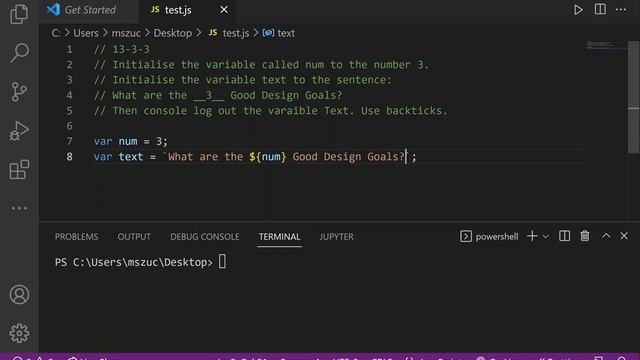Open the Explorer view in activity bar
The image size is (640, 360).
19,14
